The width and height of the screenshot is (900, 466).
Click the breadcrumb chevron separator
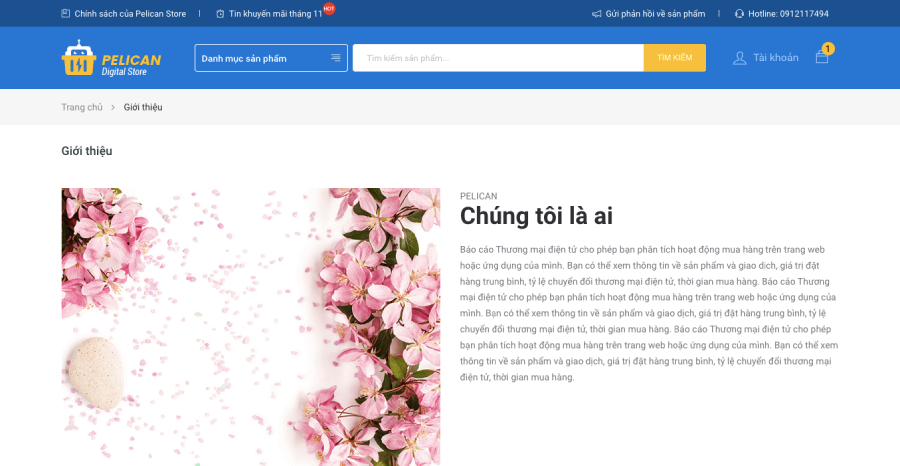tap(113, 107)
